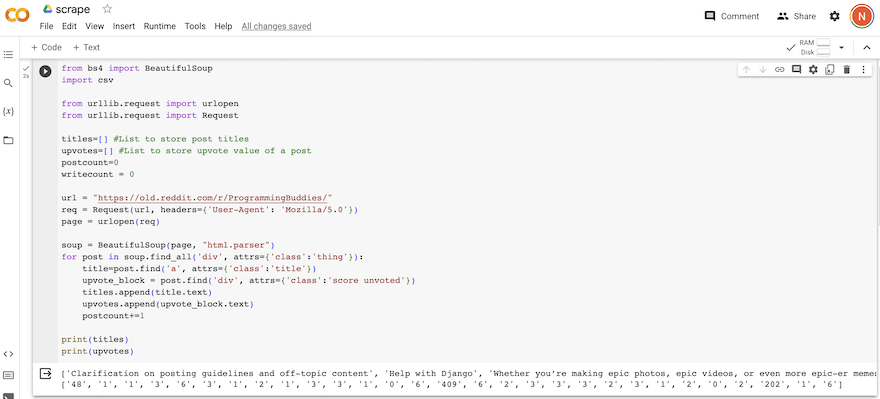Viewport: 880px width, 399px height.
Task: Click inside the 'import csv' code line
Action: click(x=88, y=80)
